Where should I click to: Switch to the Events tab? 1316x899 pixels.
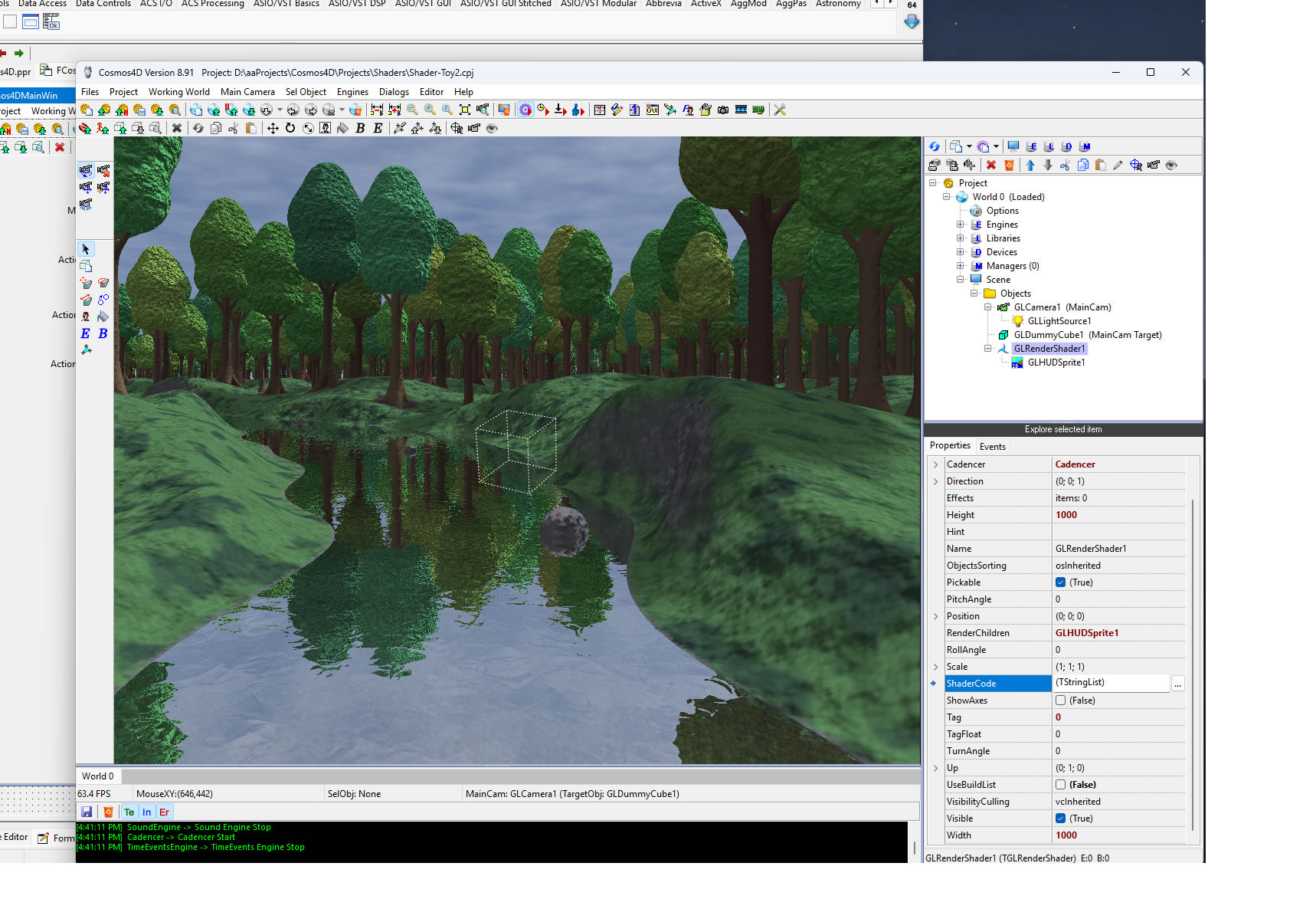click(992, 447)
